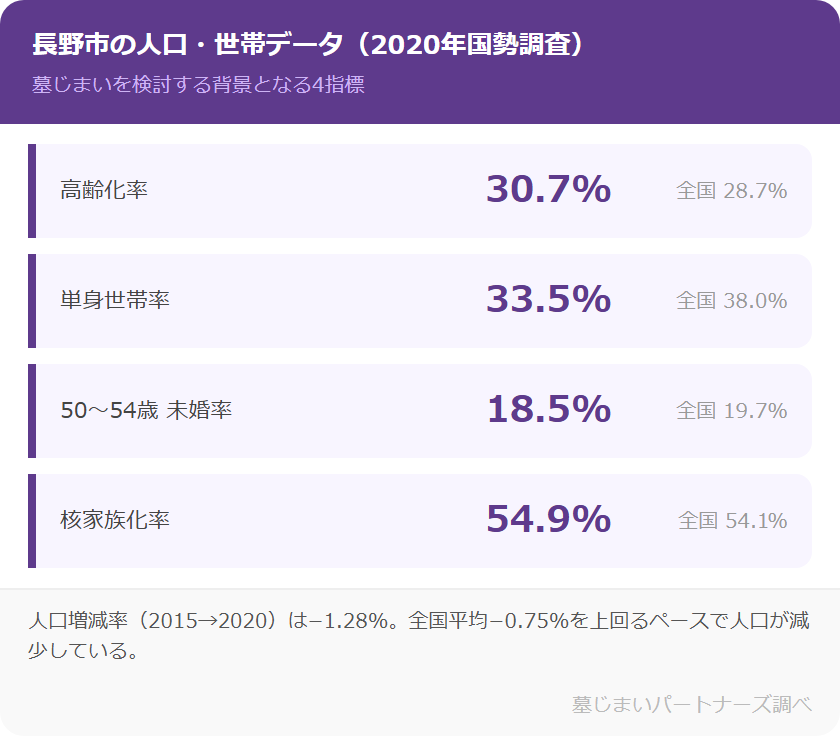Image resolution: width=840 pixels, height=738 pixels.
Task: Select the 単身世帯率 label
Action: [x=115, y=300]
